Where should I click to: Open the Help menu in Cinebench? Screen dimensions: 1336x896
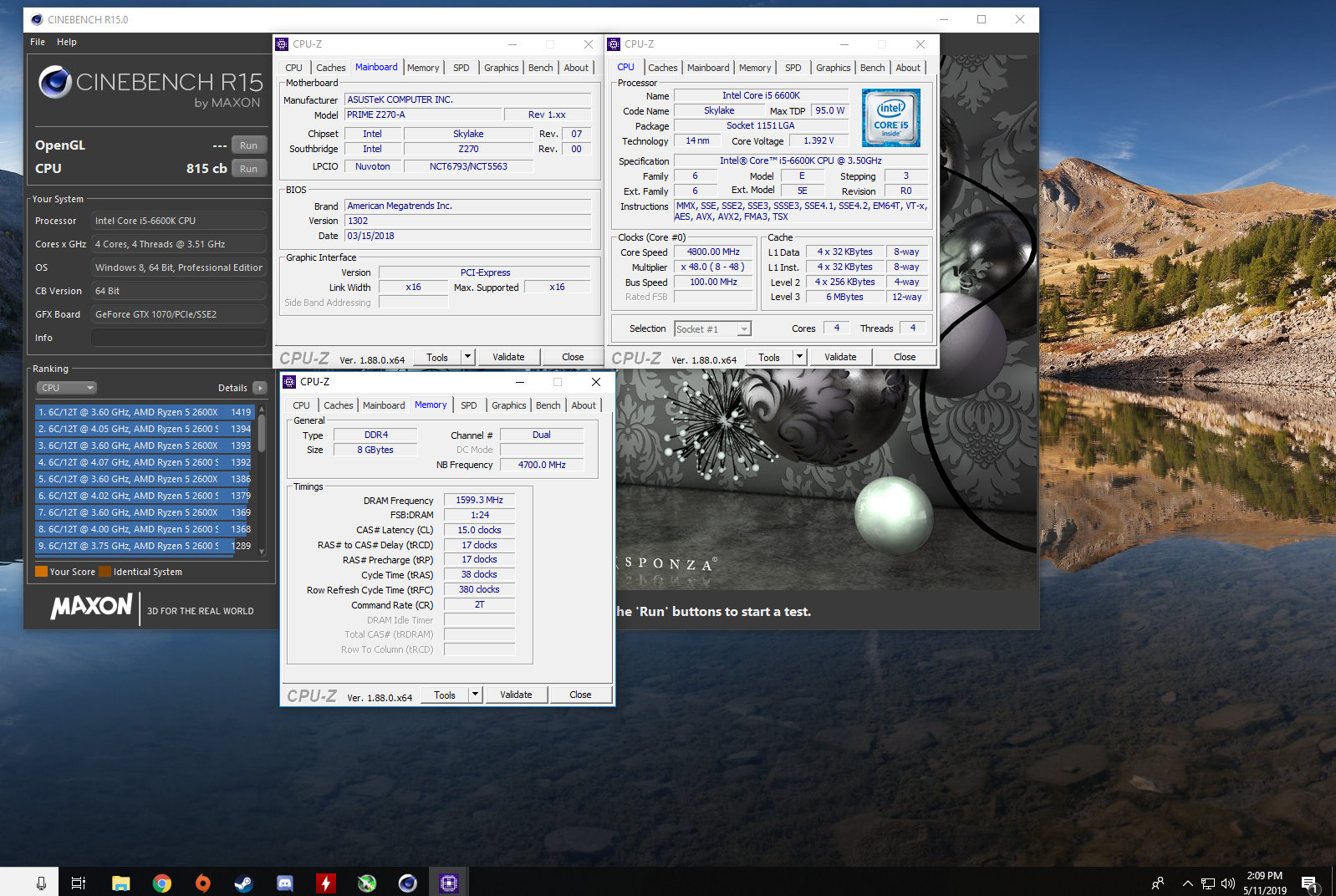(x=67, y=42)
